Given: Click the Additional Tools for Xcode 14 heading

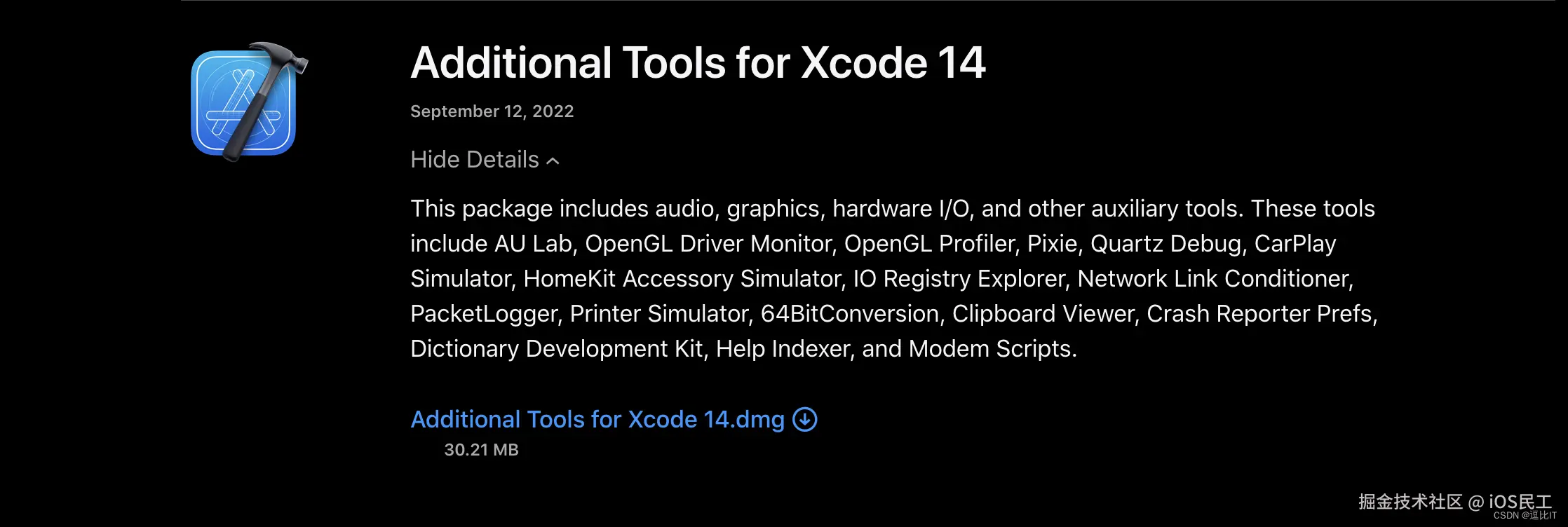Looking at the screenshot, I should tap(698, 63).
